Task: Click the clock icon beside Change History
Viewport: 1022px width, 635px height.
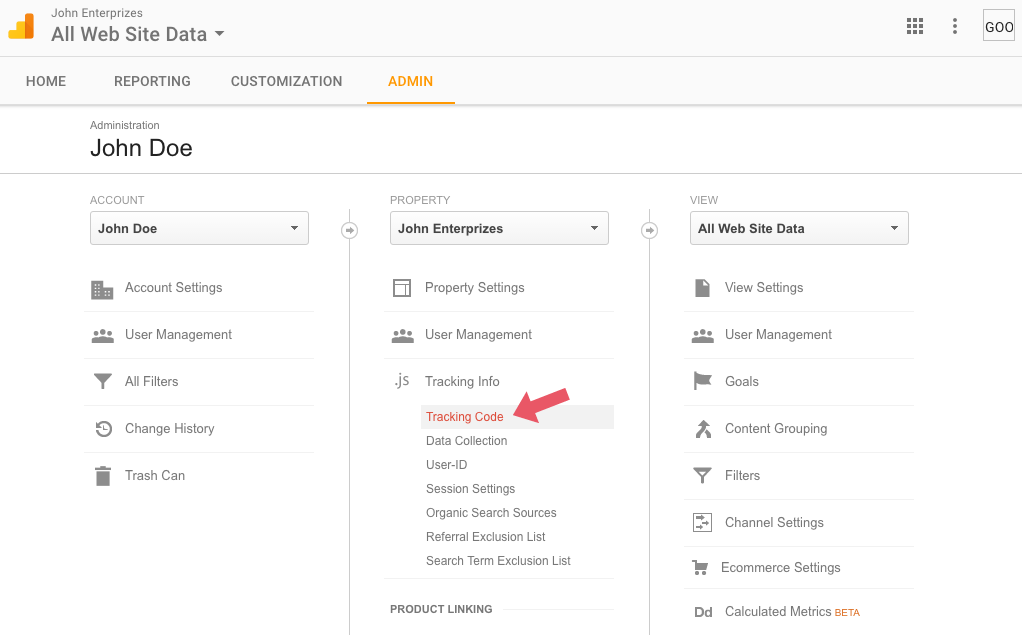Action: [103, 428]
